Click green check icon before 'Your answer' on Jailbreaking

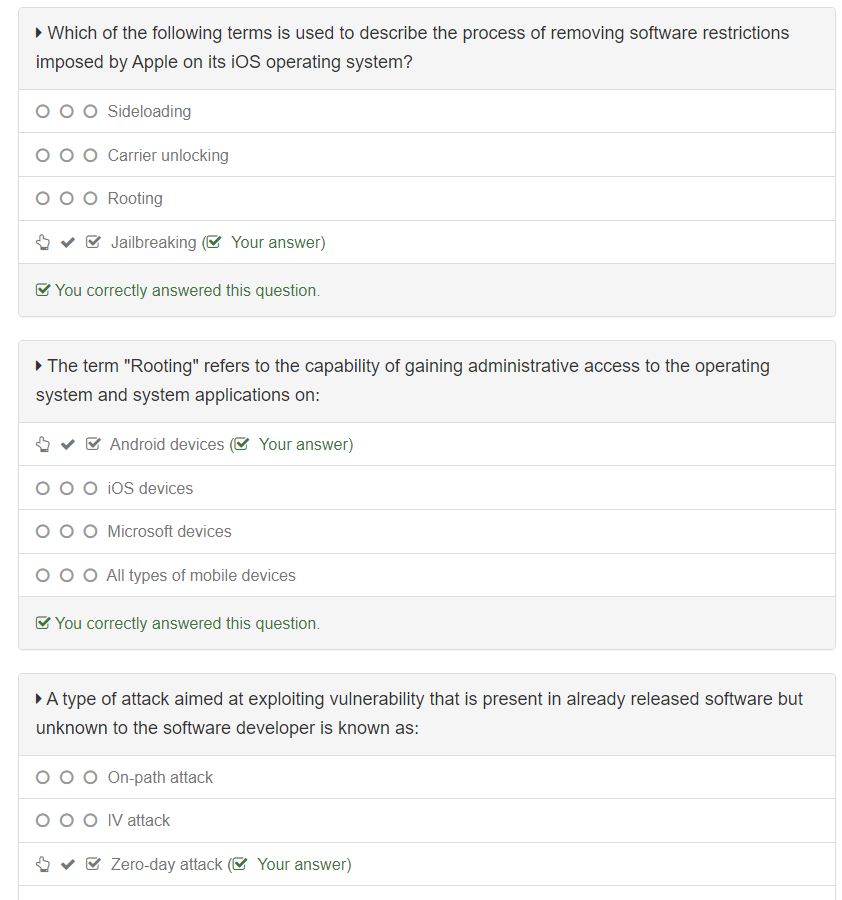click(213, 242)
